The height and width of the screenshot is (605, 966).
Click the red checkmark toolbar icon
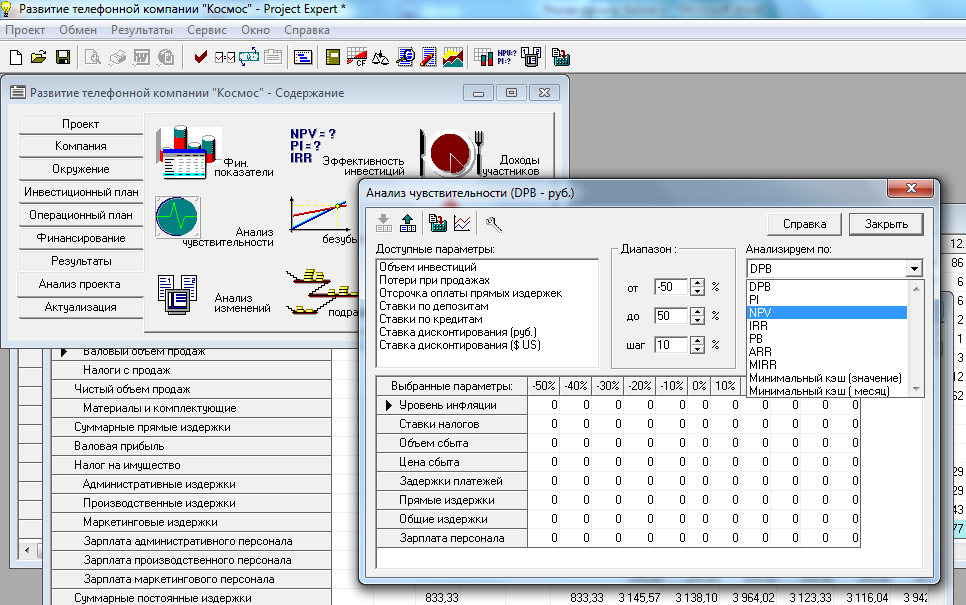(x=201, y=57)
